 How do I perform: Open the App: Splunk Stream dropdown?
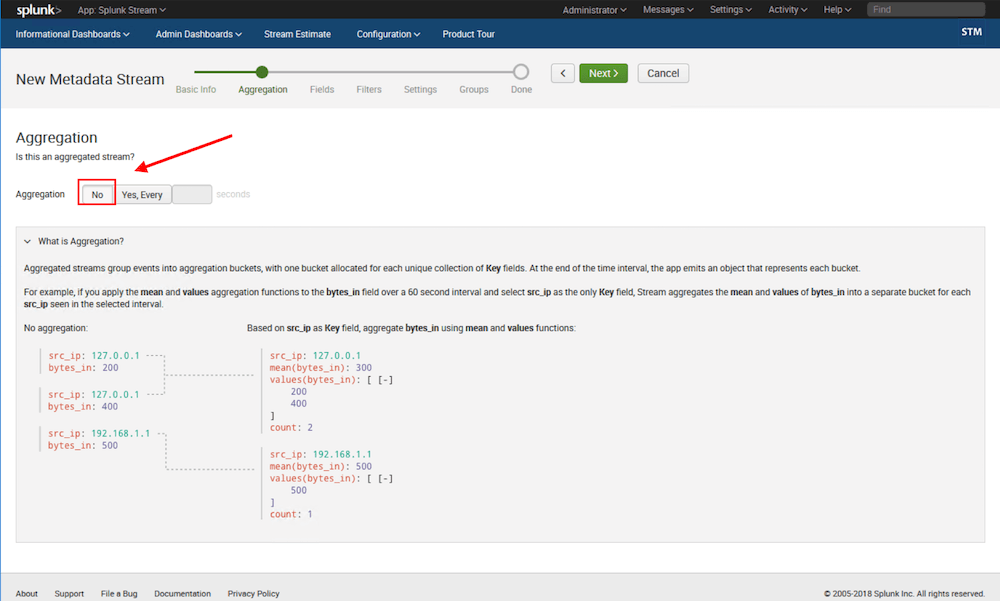[x=121, y=10]
